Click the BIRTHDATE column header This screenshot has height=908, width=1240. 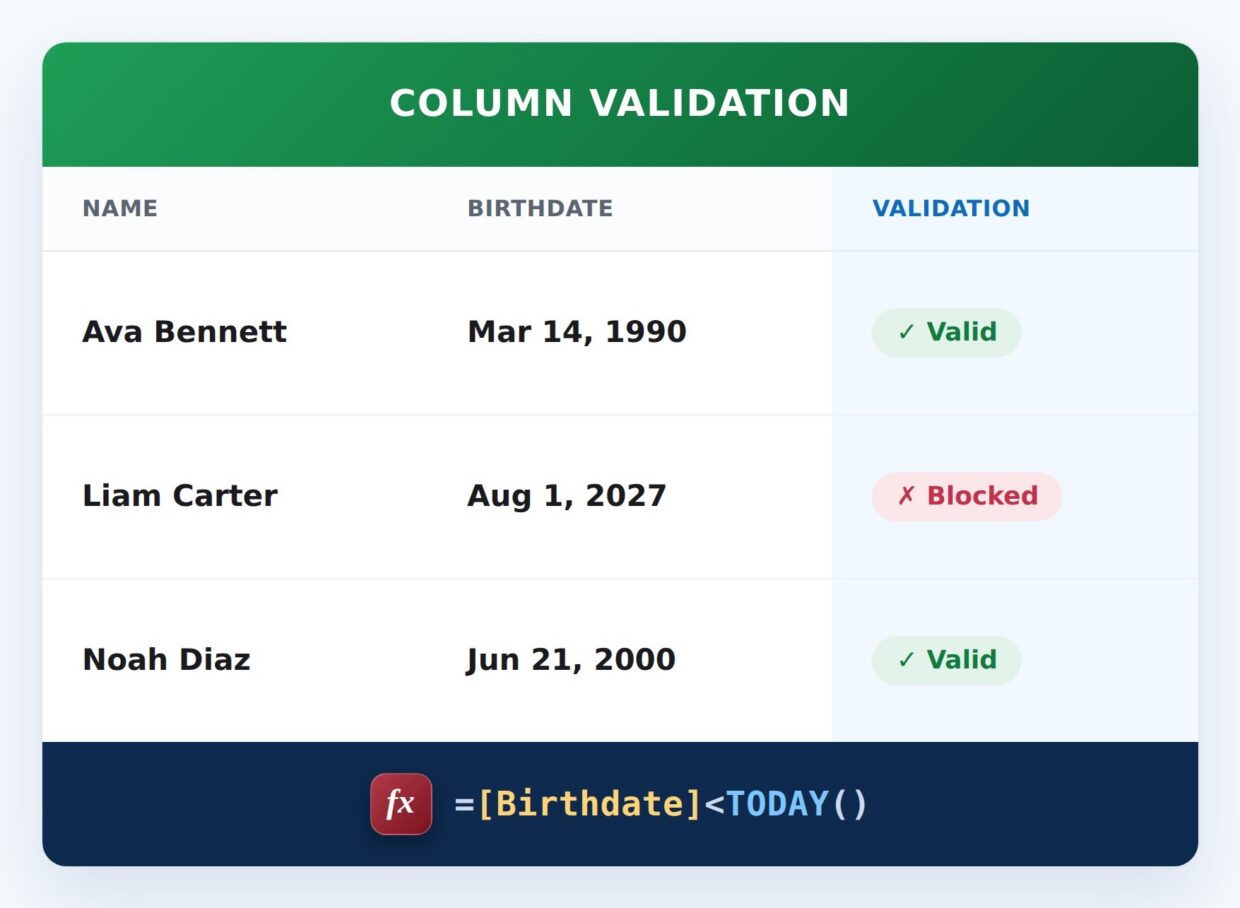pos(540,208)
